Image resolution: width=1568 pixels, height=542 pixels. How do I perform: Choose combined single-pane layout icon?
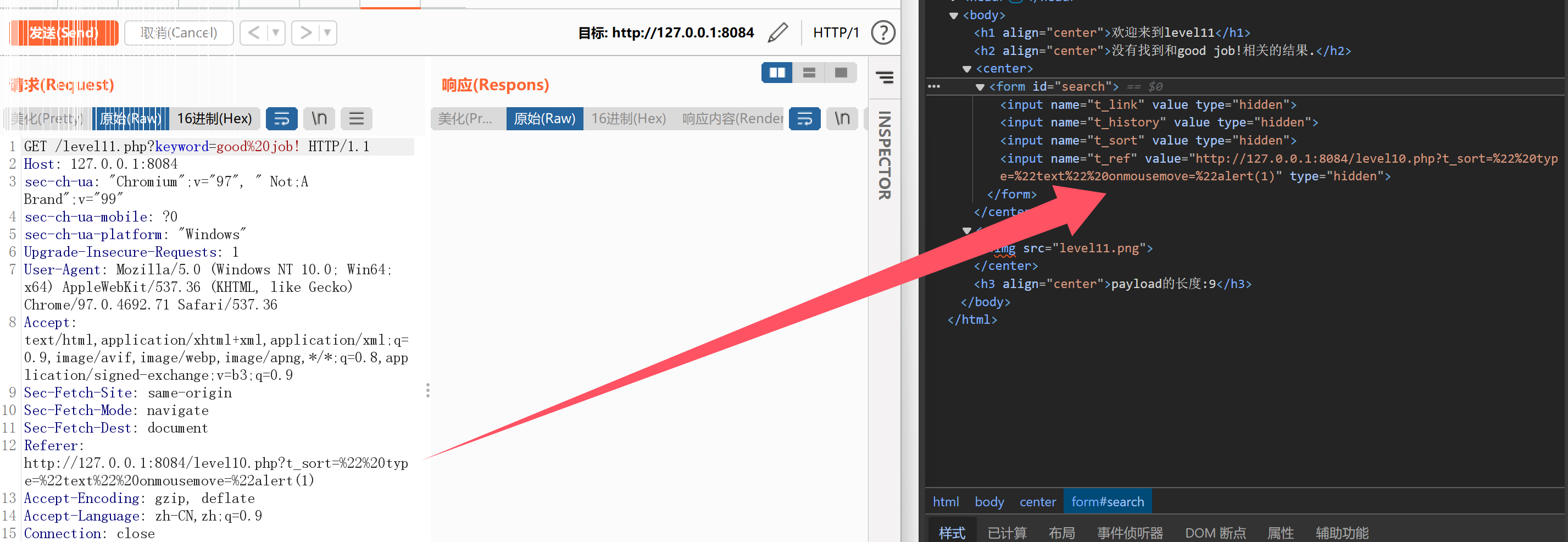point(841,73)
